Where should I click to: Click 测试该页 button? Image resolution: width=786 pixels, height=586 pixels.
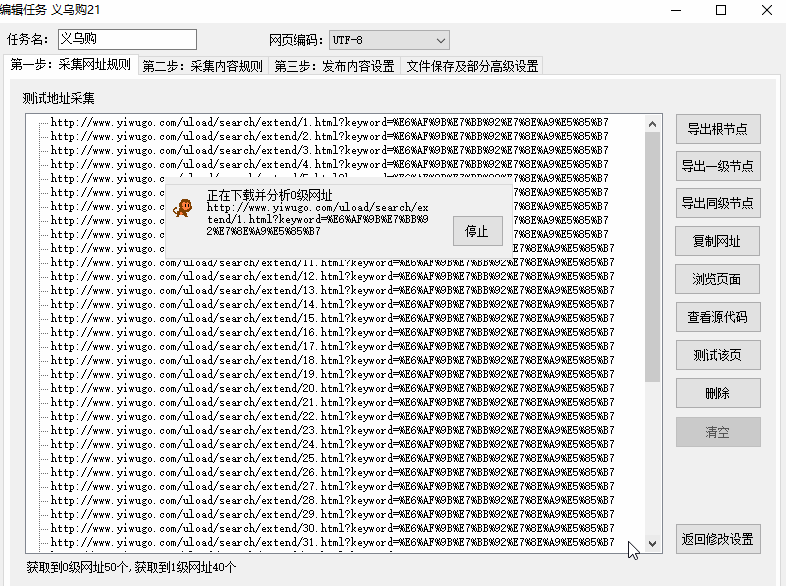coord(718,355)
